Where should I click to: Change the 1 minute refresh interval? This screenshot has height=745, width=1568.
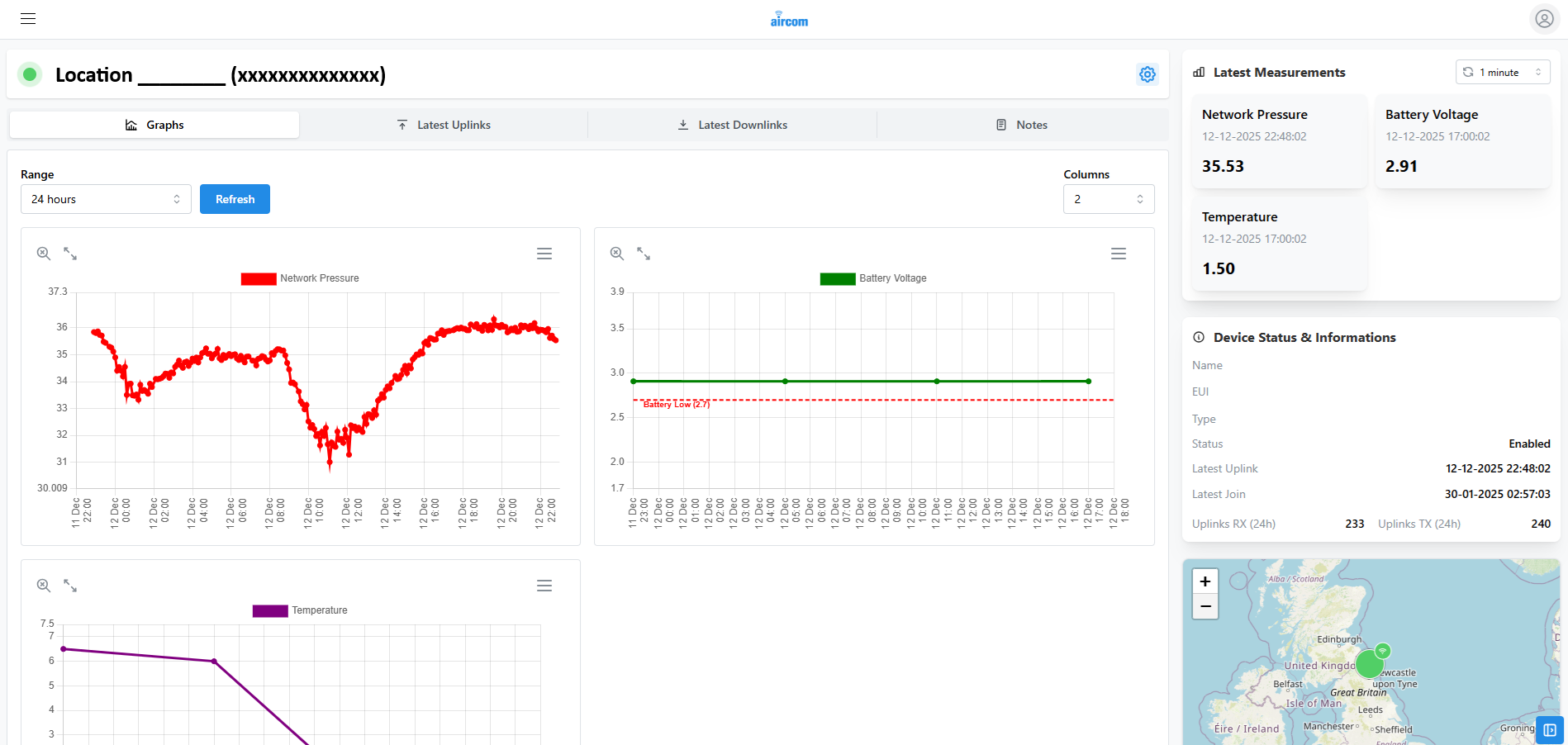coord(1503,73)
